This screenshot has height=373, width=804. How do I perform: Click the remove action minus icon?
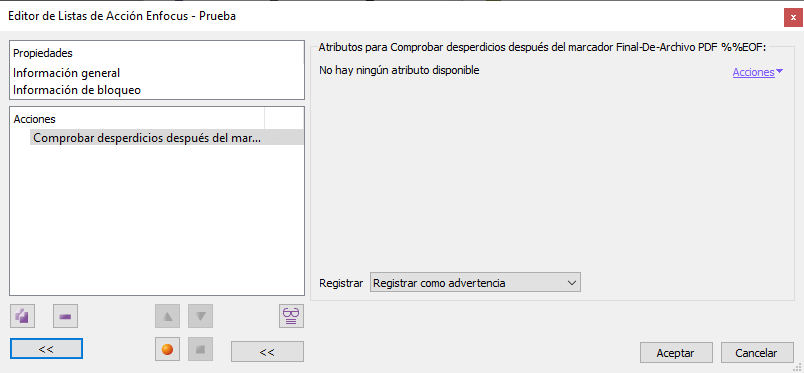pyautogui.click(x=65, y=317)
